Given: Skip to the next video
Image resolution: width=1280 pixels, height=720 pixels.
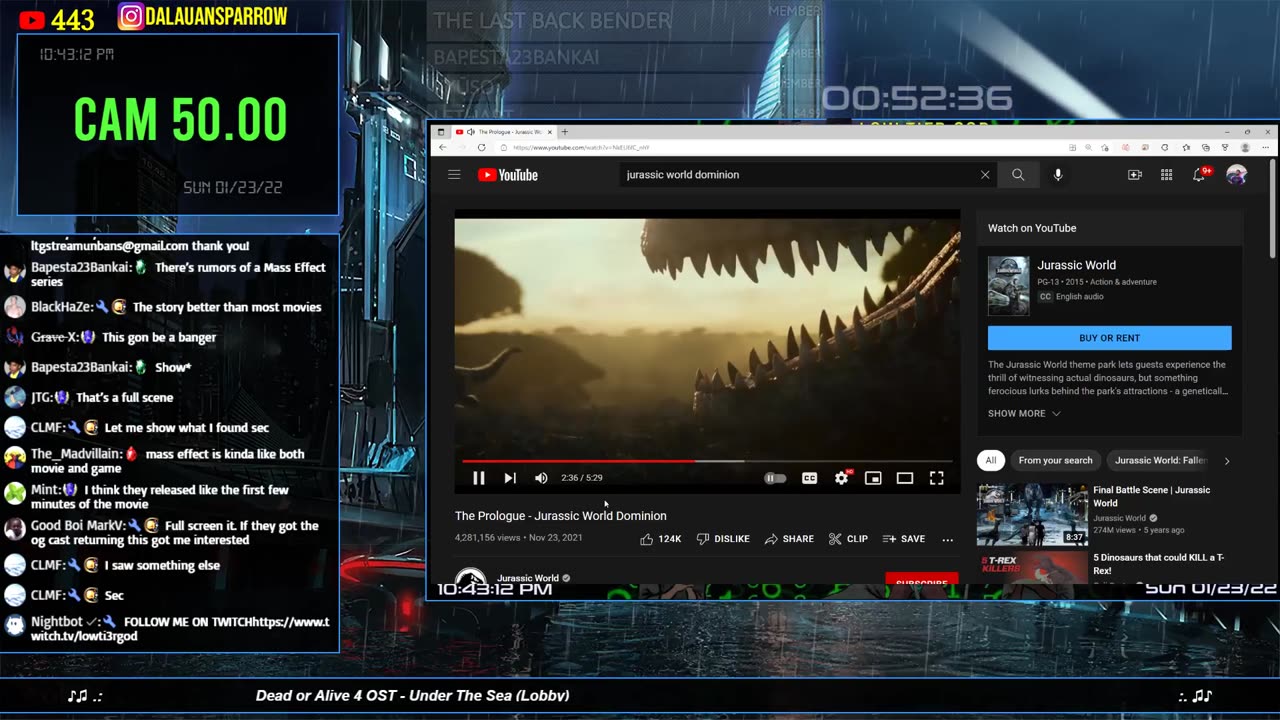Looking at the screenshot, I should 510,478.
